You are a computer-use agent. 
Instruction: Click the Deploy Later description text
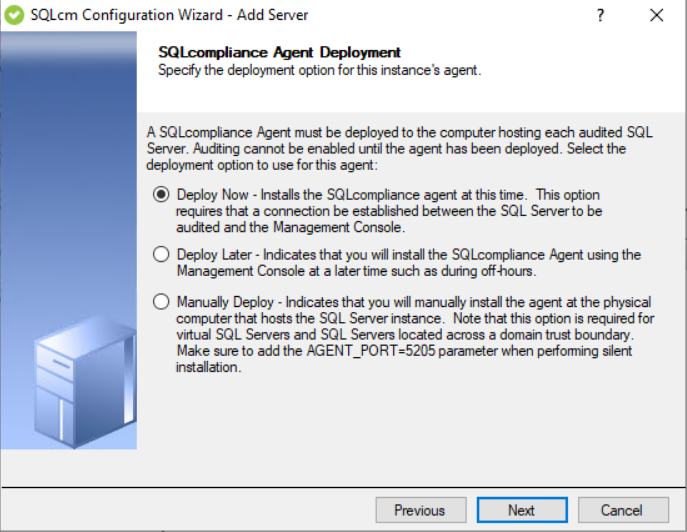coord(408,263)
